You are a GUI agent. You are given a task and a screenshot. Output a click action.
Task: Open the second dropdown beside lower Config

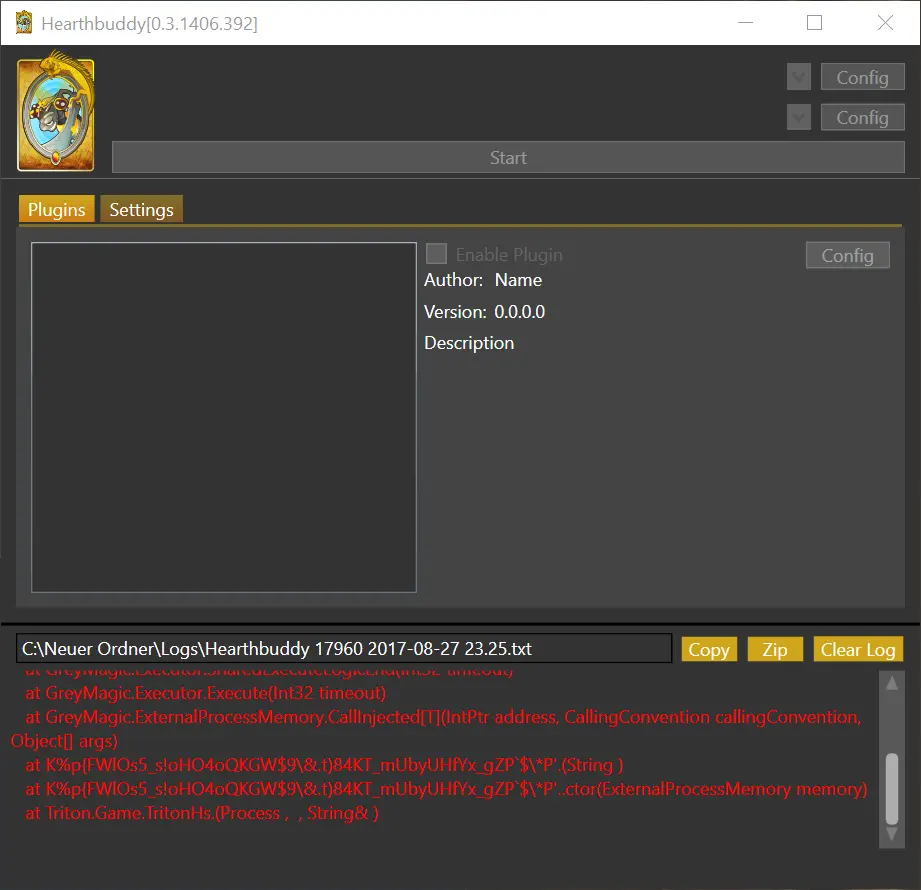point(799,117)
